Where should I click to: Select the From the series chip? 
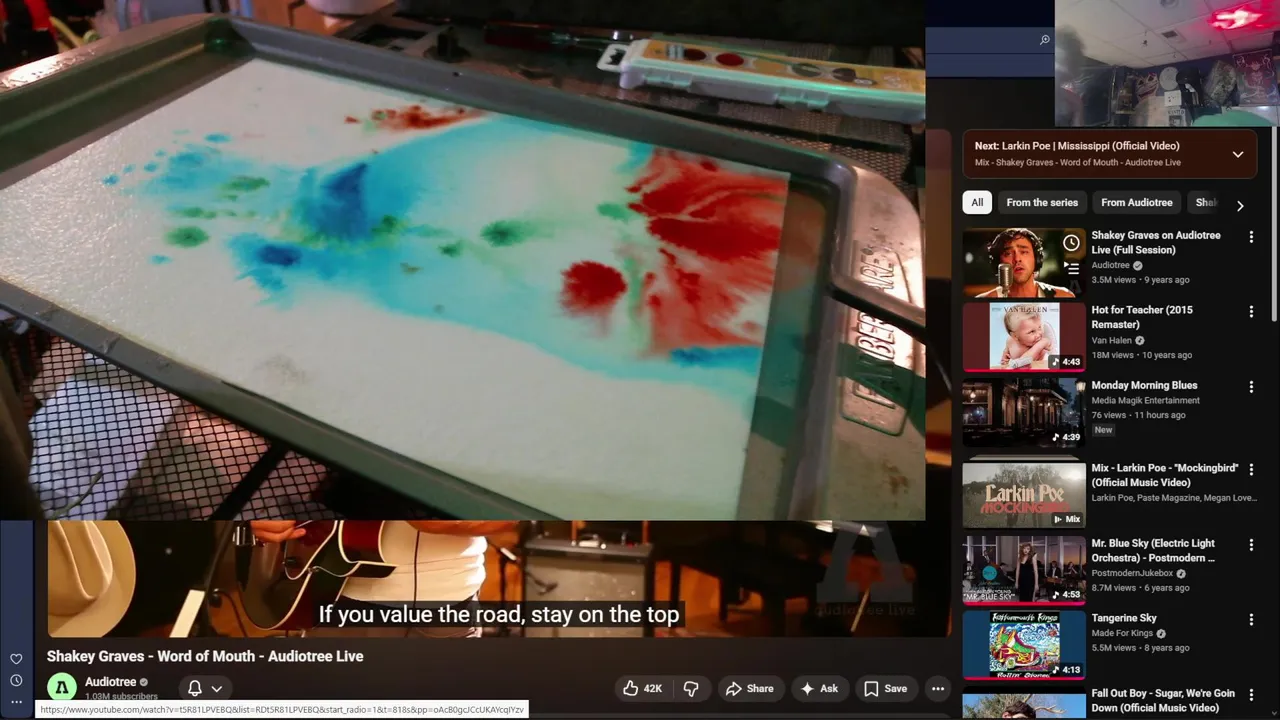pyautogui.click(x=1042, y=202)
